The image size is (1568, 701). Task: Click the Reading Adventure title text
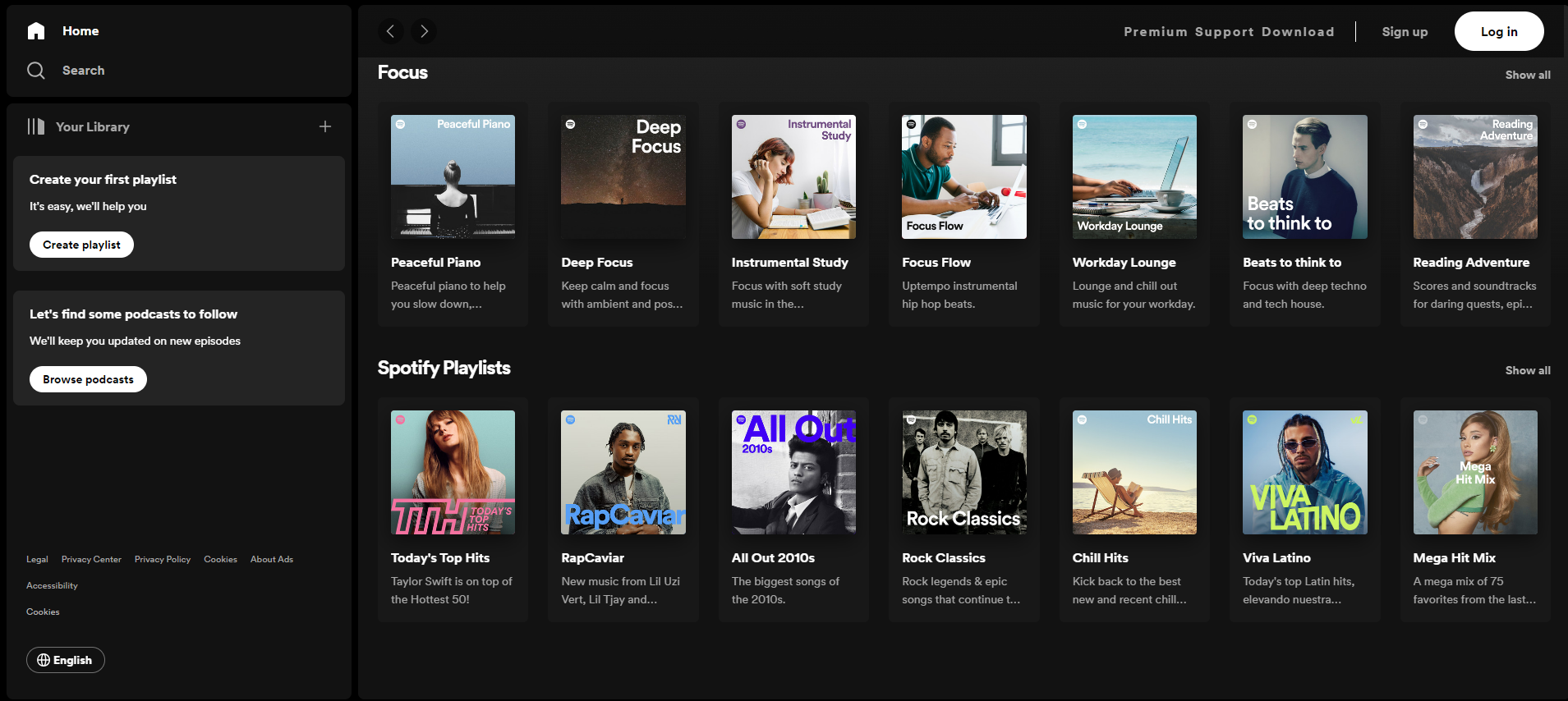[x=1471, y=263]
